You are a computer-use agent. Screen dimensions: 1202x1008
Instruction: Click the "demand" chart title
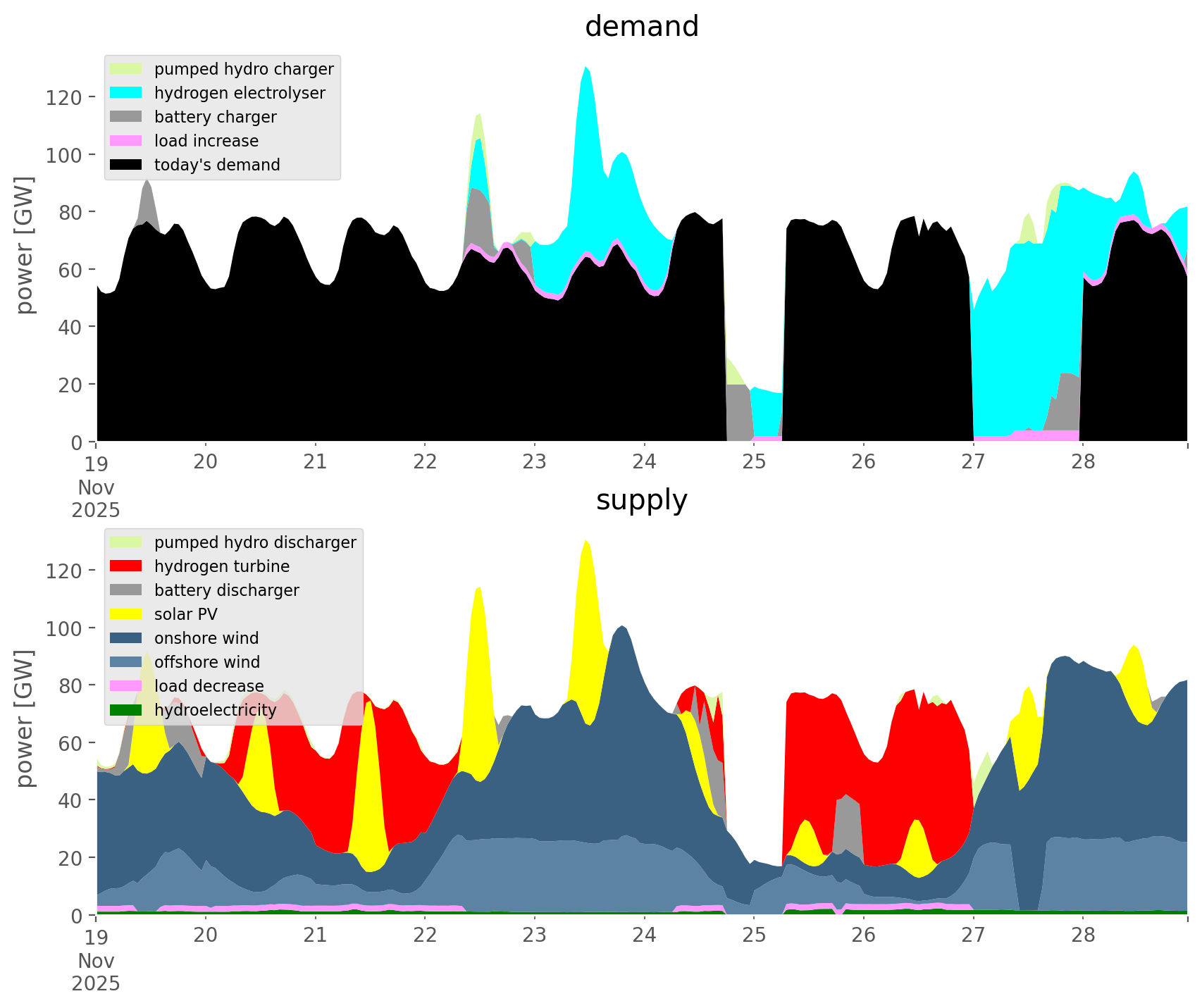coord(641,27)
